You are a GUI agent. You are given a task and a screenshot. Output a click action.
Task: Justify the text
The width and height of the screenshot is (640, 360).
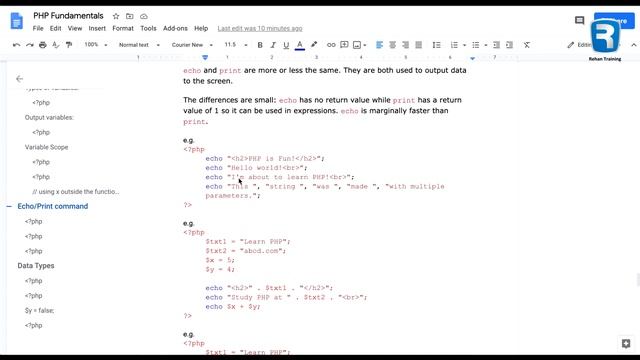[x=418, y=45]
